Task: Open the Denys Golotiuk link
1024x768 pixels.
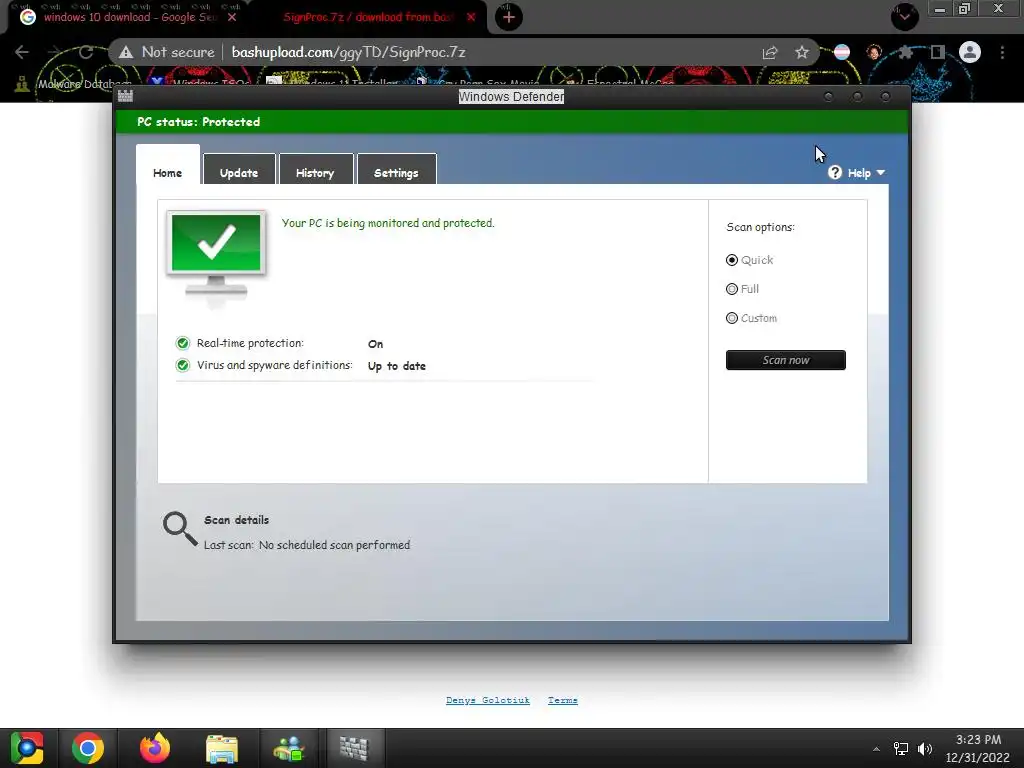Action: tap(488, 700)
